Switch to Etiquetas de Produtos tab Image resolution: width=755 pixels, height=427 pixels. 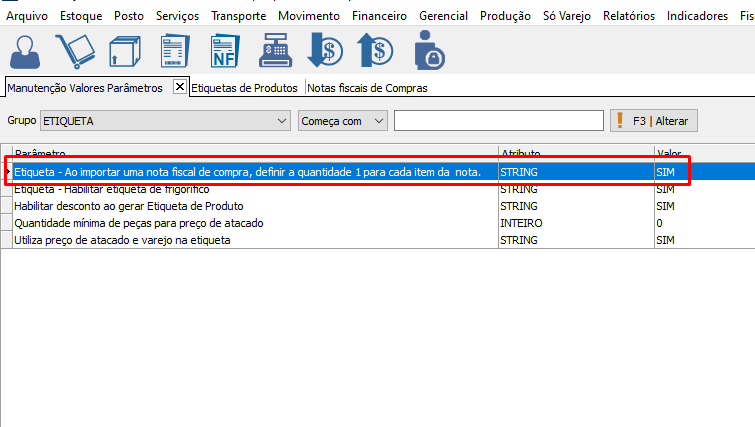click(x=244, y=88)
